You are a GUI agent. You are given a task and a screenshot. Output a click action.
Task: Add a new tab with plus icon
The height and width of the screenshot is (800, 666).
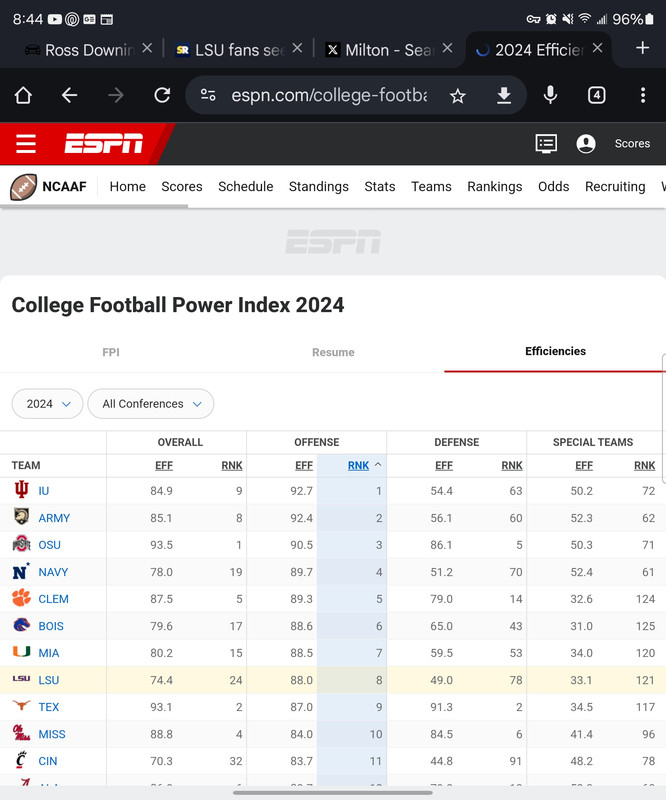click(x=643, y=48)
